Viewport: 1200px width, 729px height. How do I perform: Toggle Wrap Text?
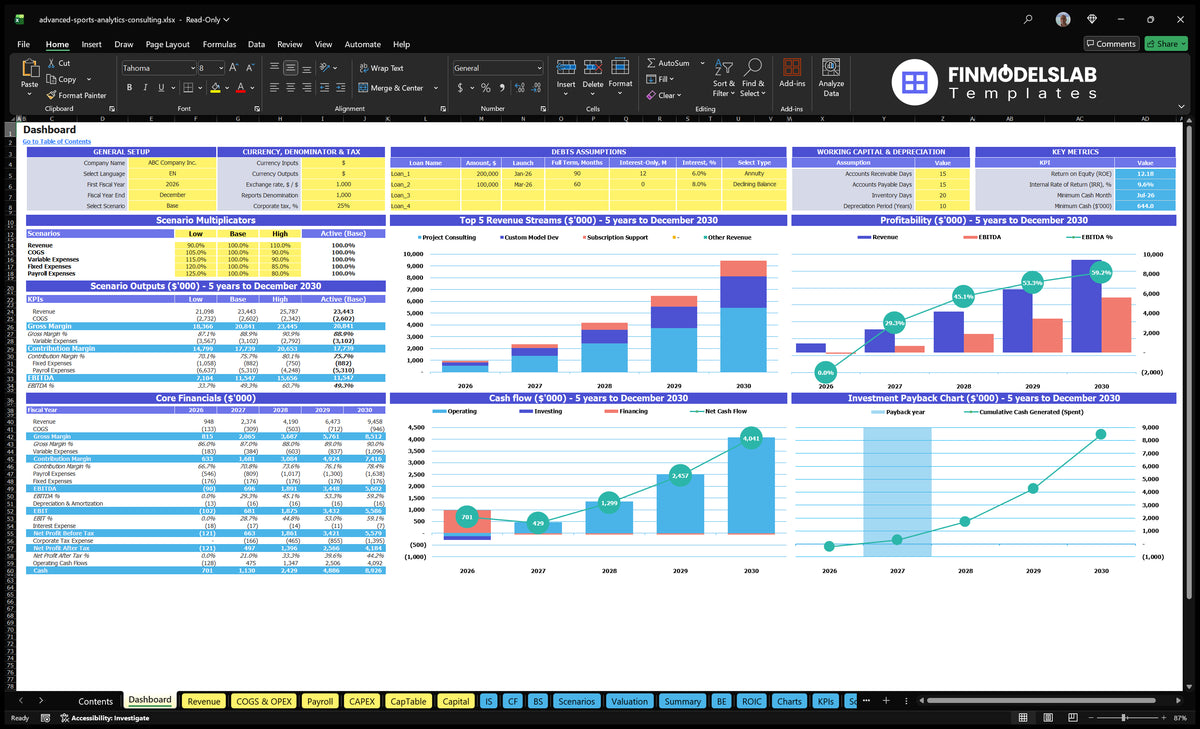[381, 68]
